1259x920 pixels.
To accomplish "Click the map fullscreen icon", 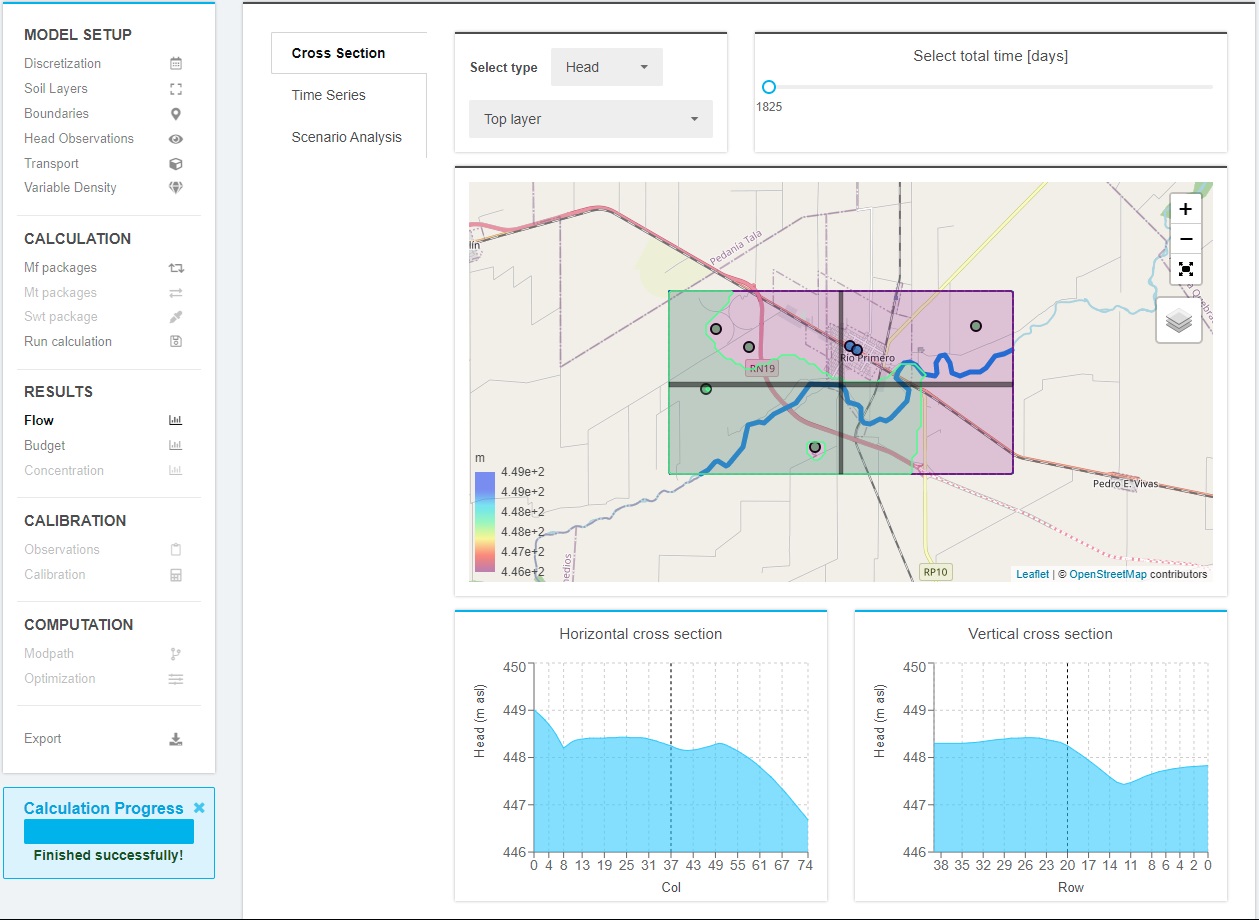I will click(x=1185, y=269).
